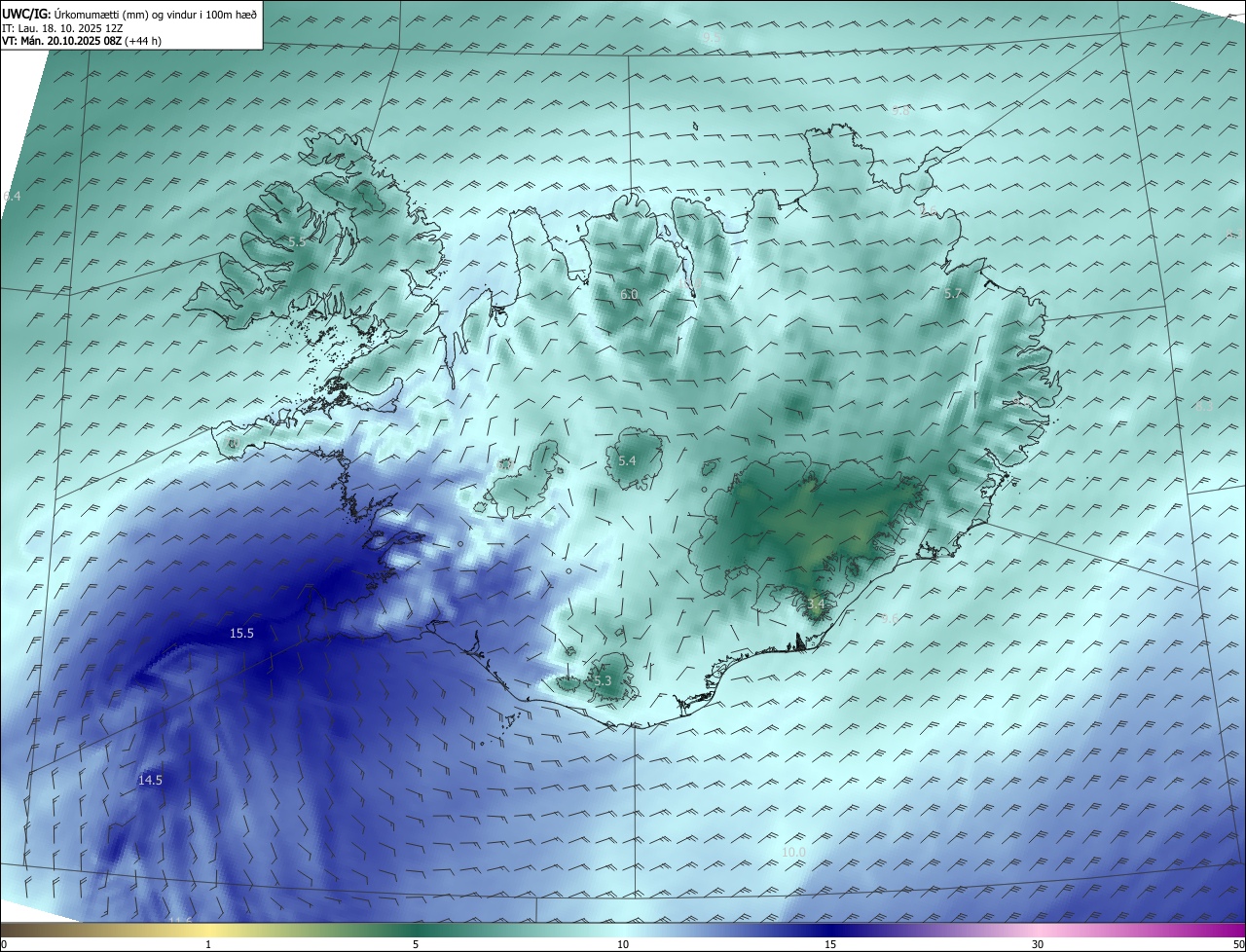Click the valid time line "VT: Mán. 20.10.2025 08Z (+44 h)"

(x=82, y=41)
